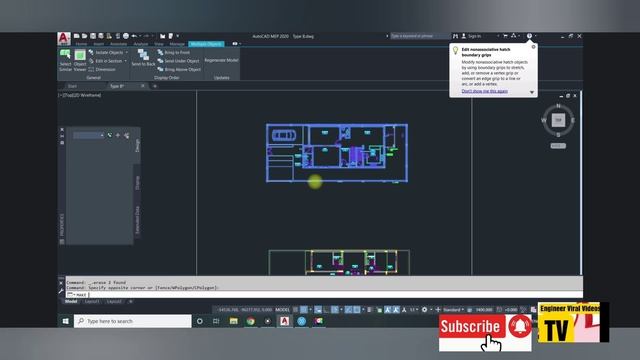
Task: Click the Windows taskbar search box
Action: pyautogui.click(x=133, y=321)
